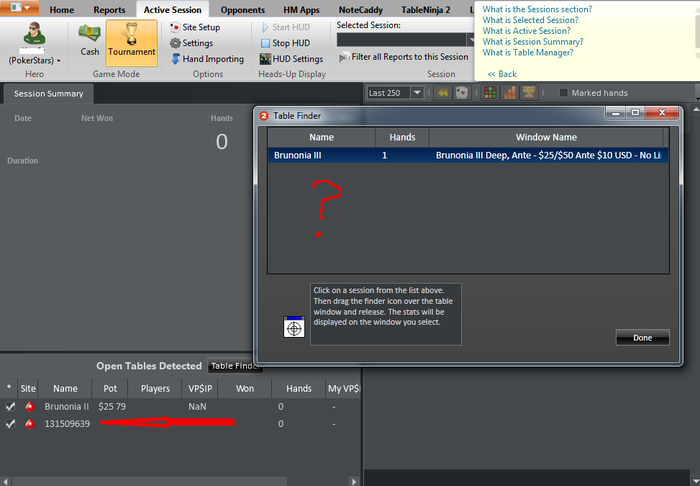Screen dimensions: 700x486
Task: Open Hand Importing options
Action: coord(208,59)
